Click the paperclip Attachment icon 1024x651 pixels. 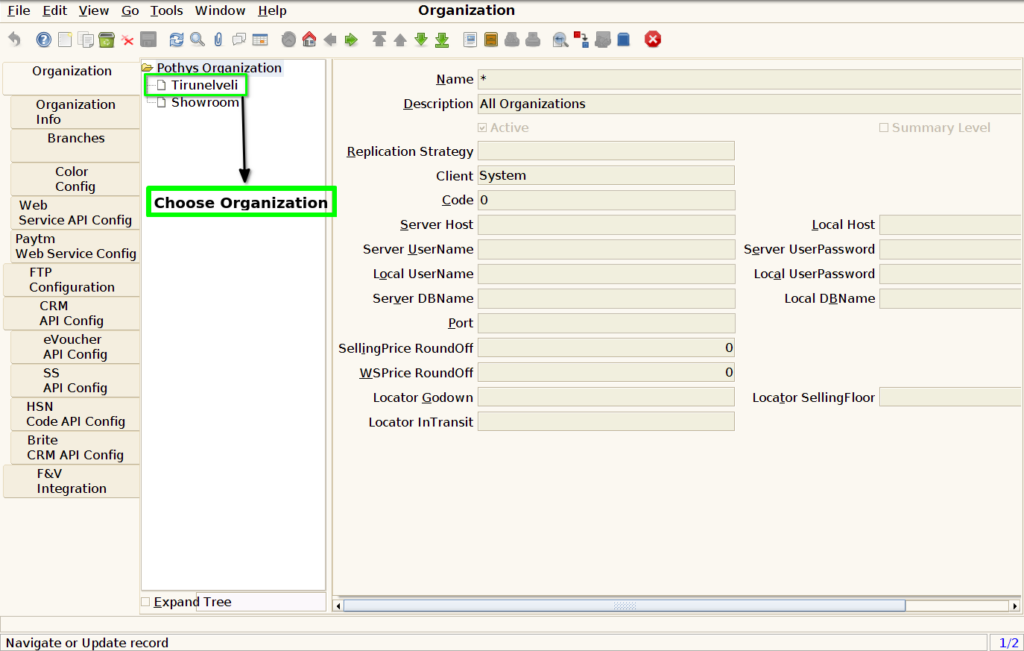pos(218,40)
